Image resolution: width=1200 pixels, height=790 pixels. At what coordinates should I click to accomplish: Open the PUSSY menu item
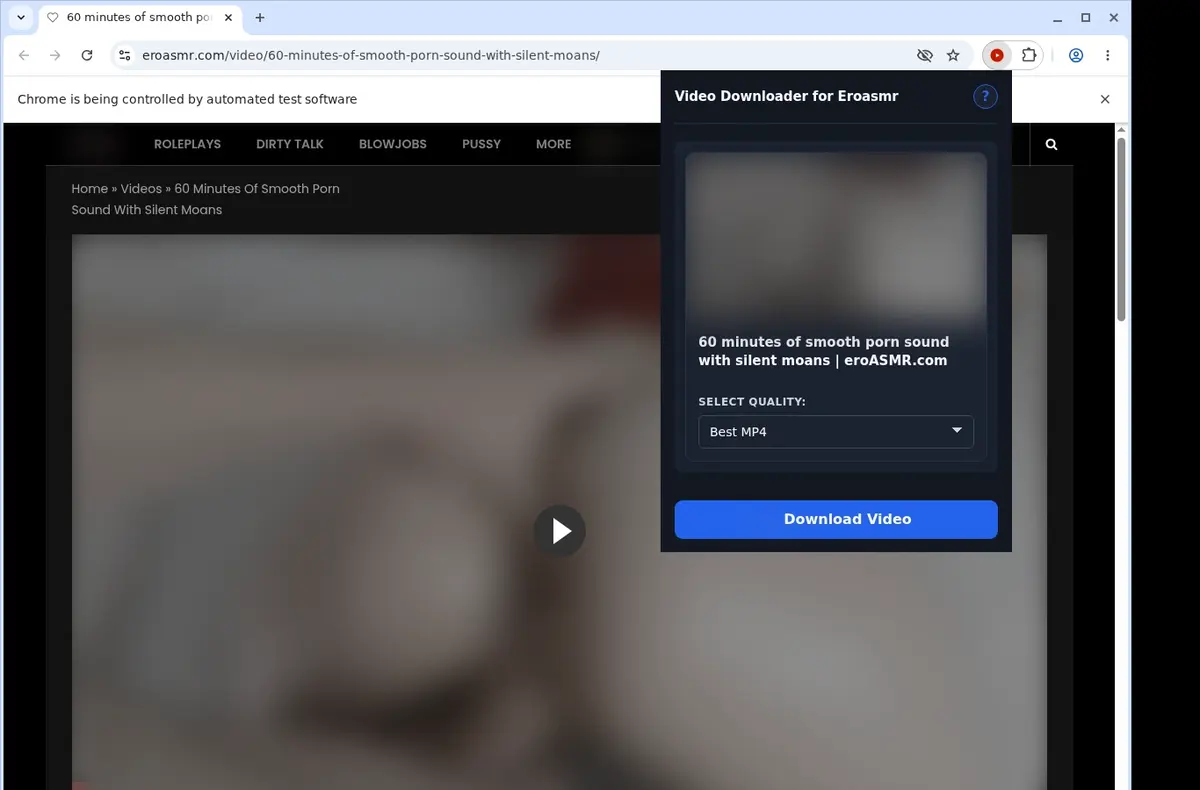click(x=481, y=144)
